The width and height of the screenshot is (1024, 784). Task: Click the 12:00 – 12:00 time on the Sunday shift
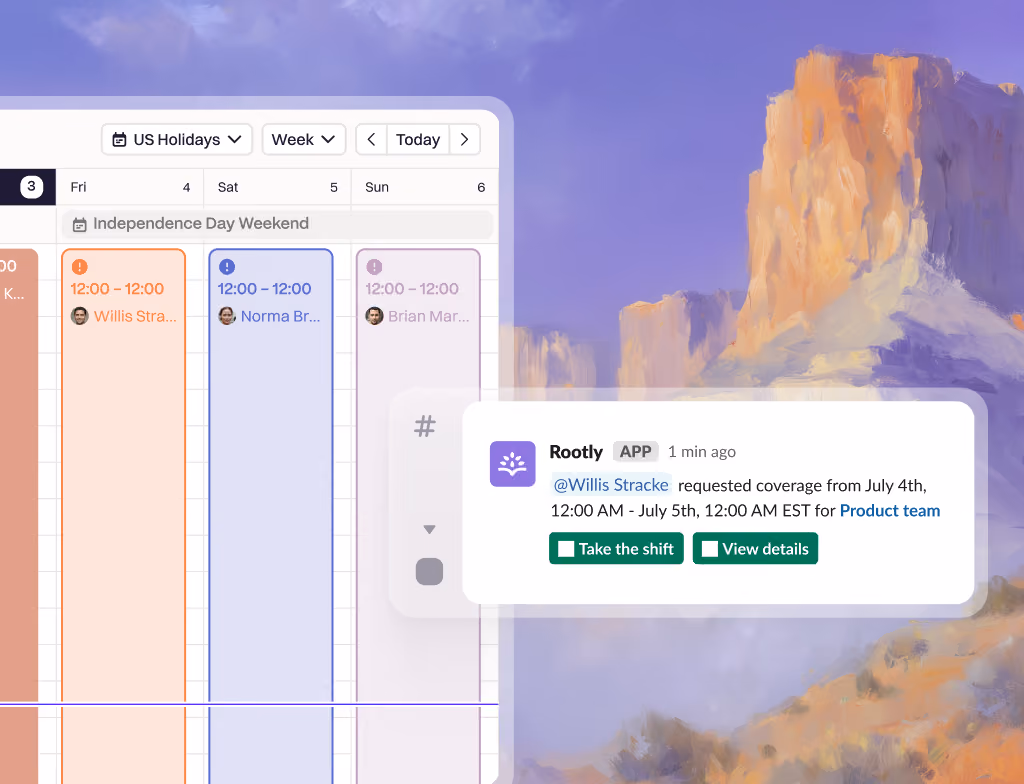(412, 289)
